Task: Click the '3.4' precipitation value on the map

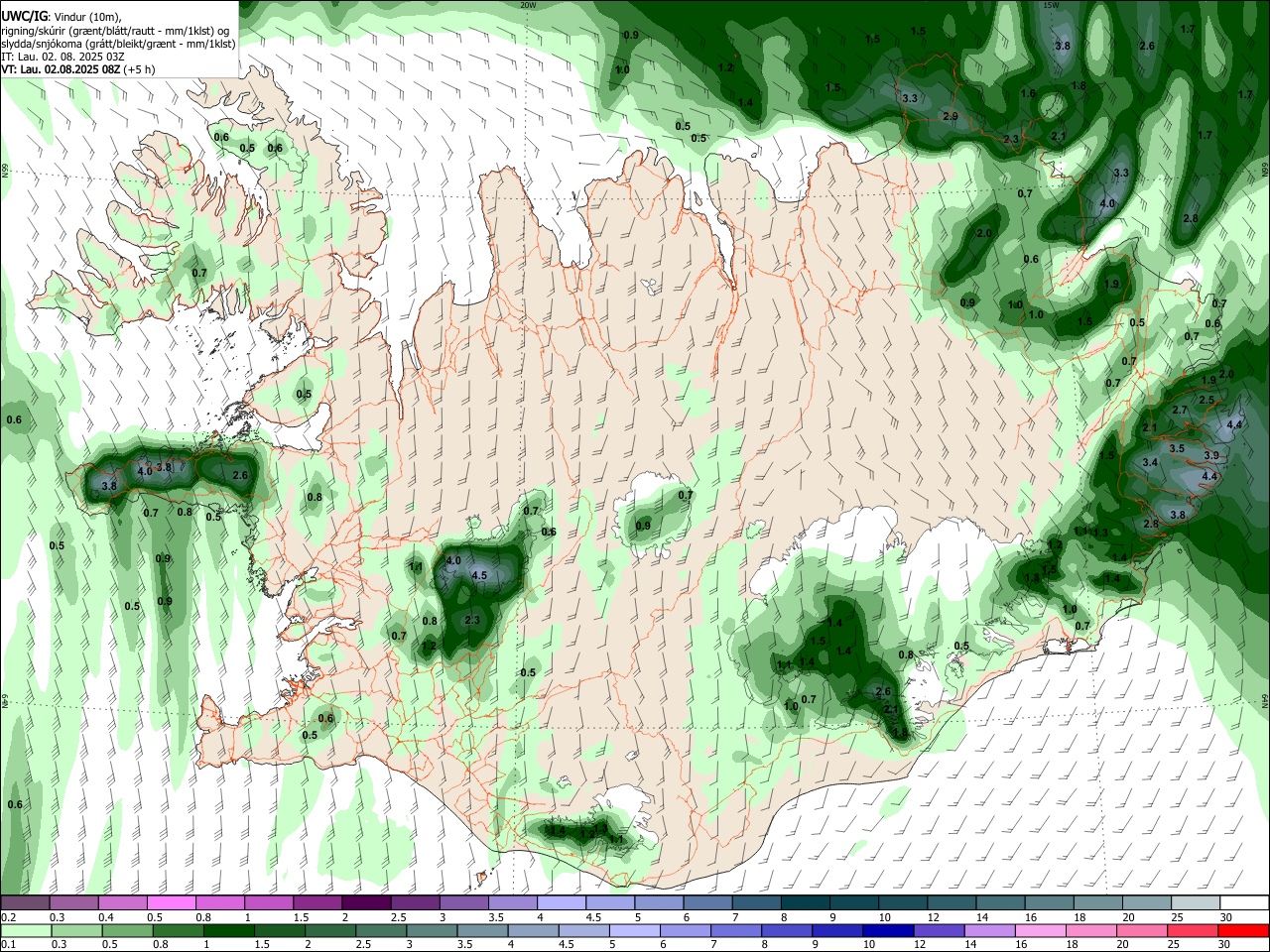Action: (x=1150, y=462)
